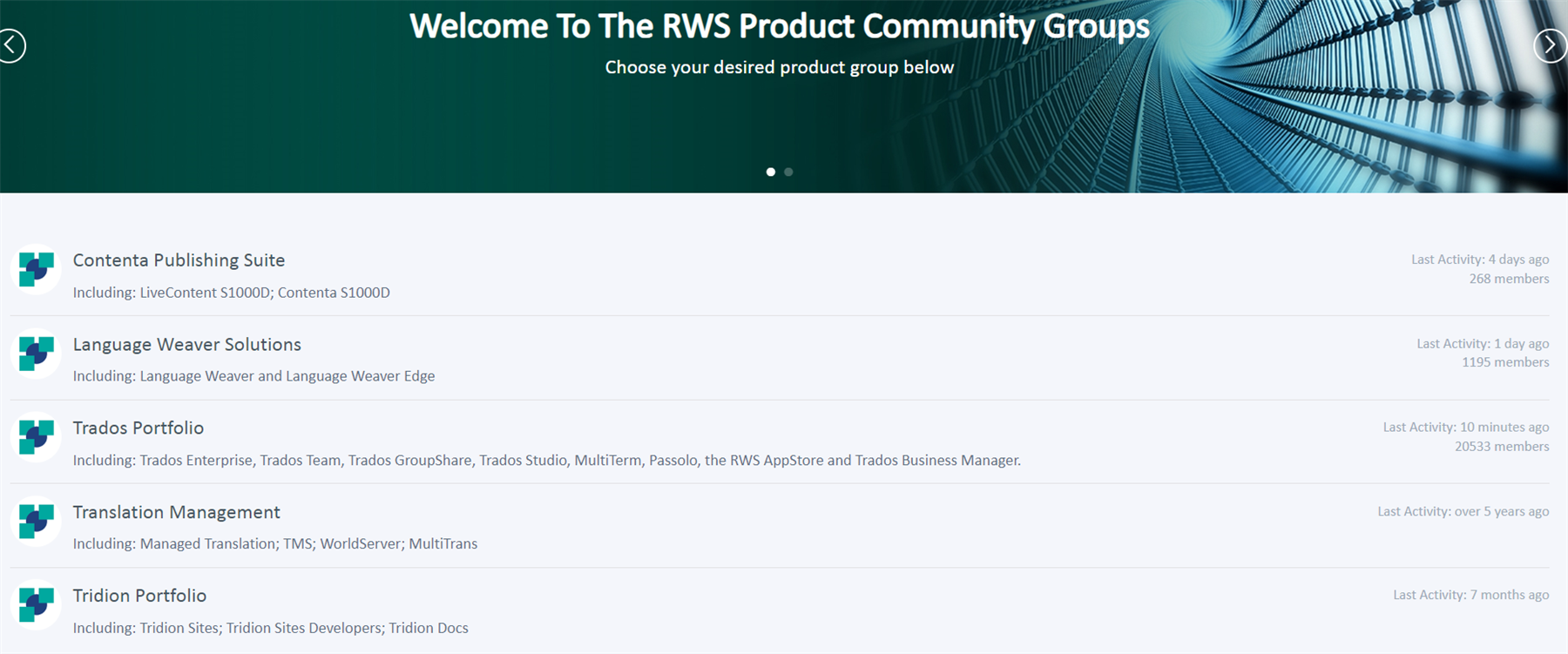Click 'Last Activity: 7 months ago' text
The height and width of the screenshot is (654, 1568).
click(x=1470, y=595)
